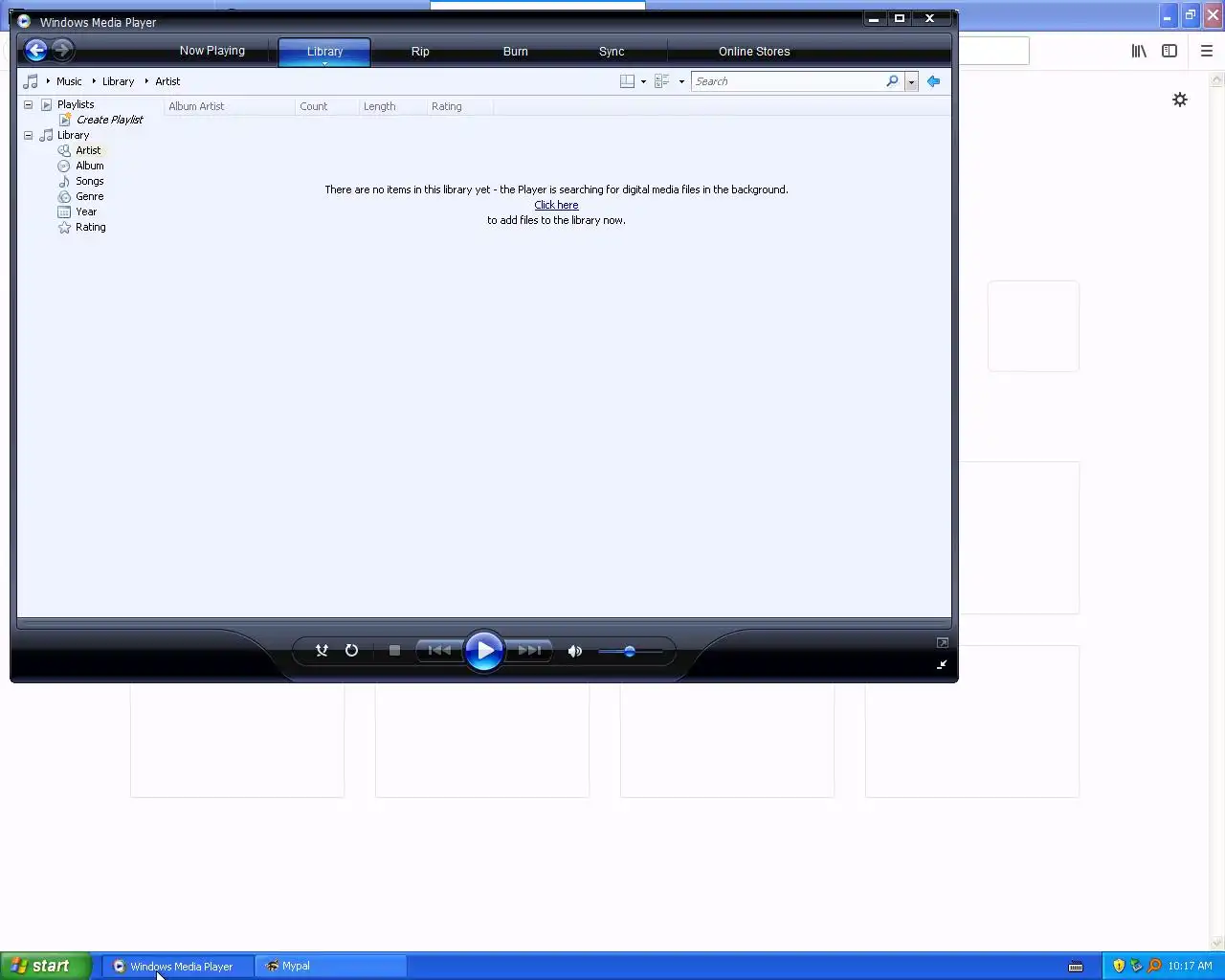Click the Next track button
Screen dimensions: 1225x980
pos(529,651)
